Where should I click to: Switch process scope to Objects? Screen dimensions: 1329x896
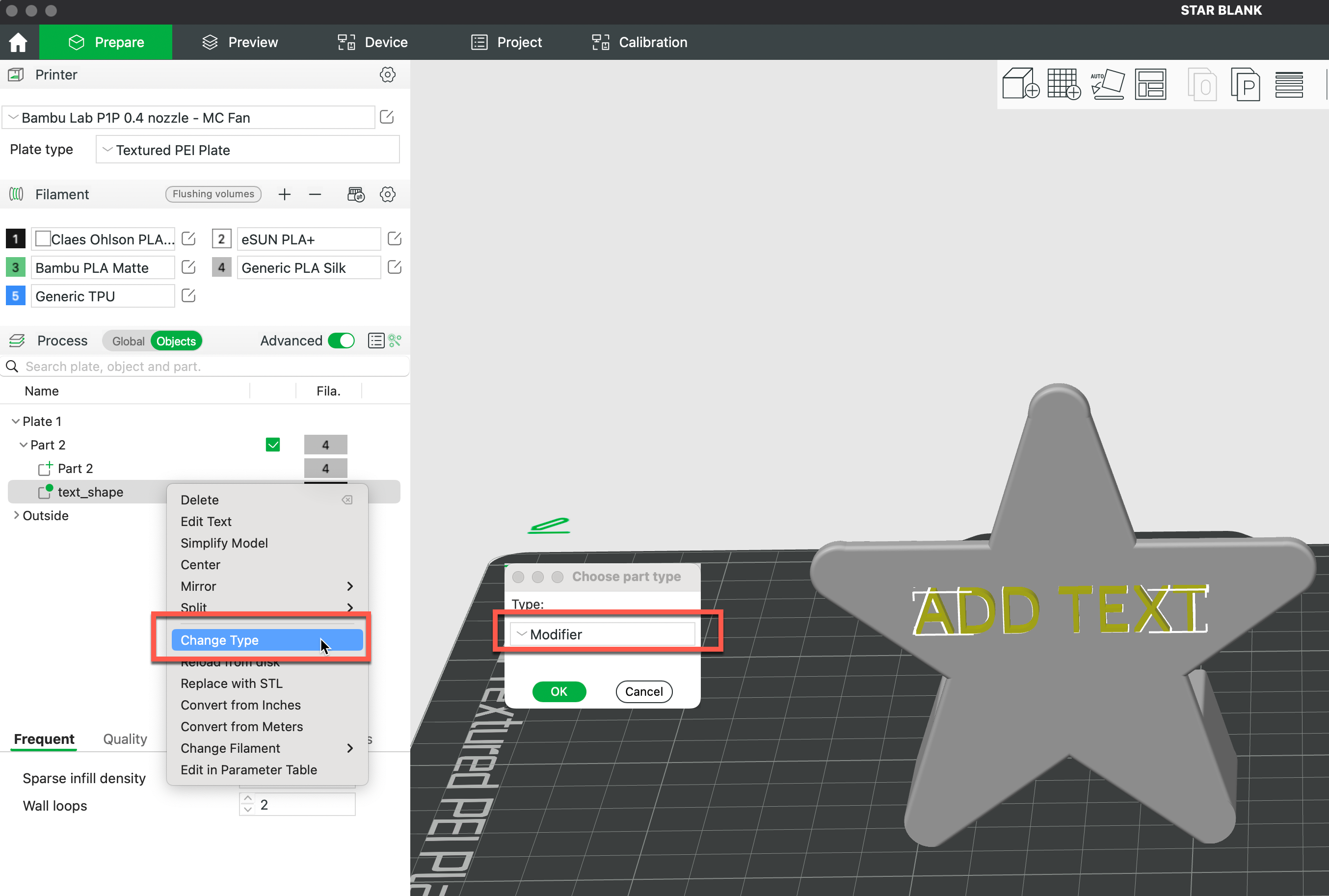point(176,341)
